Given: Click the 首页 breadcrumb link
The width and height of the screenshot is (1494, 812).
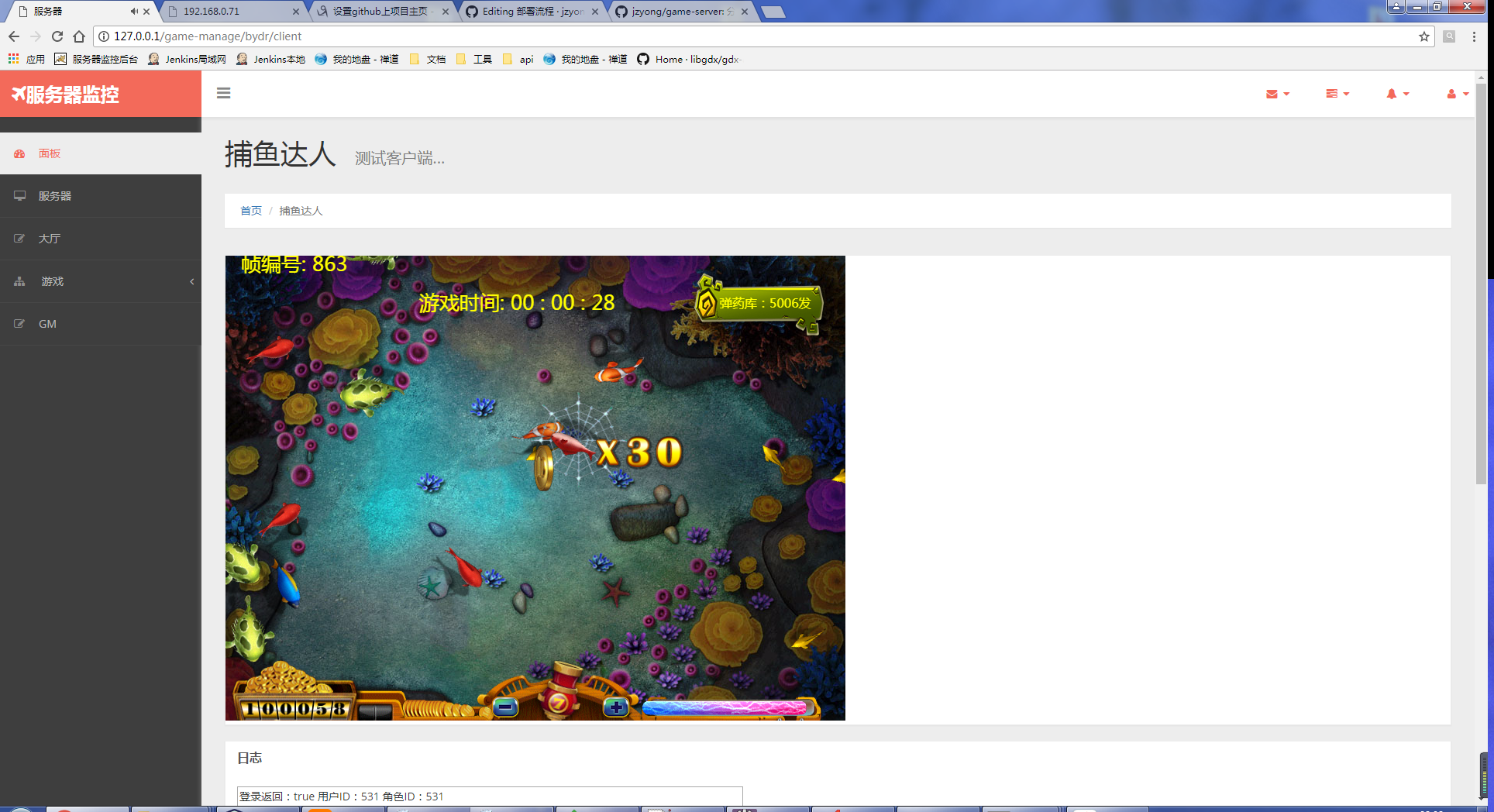Looking at the screenshot, I should [251, 211].
